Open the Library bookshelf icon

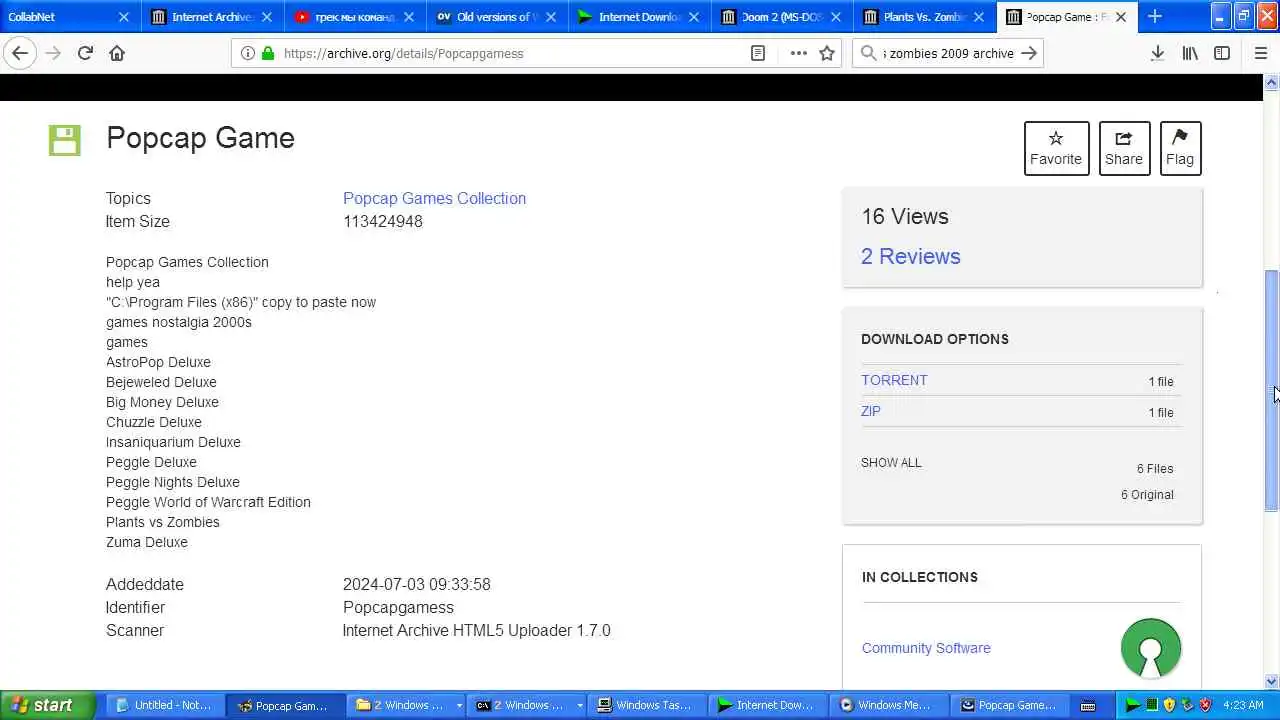coord(1190,53)
